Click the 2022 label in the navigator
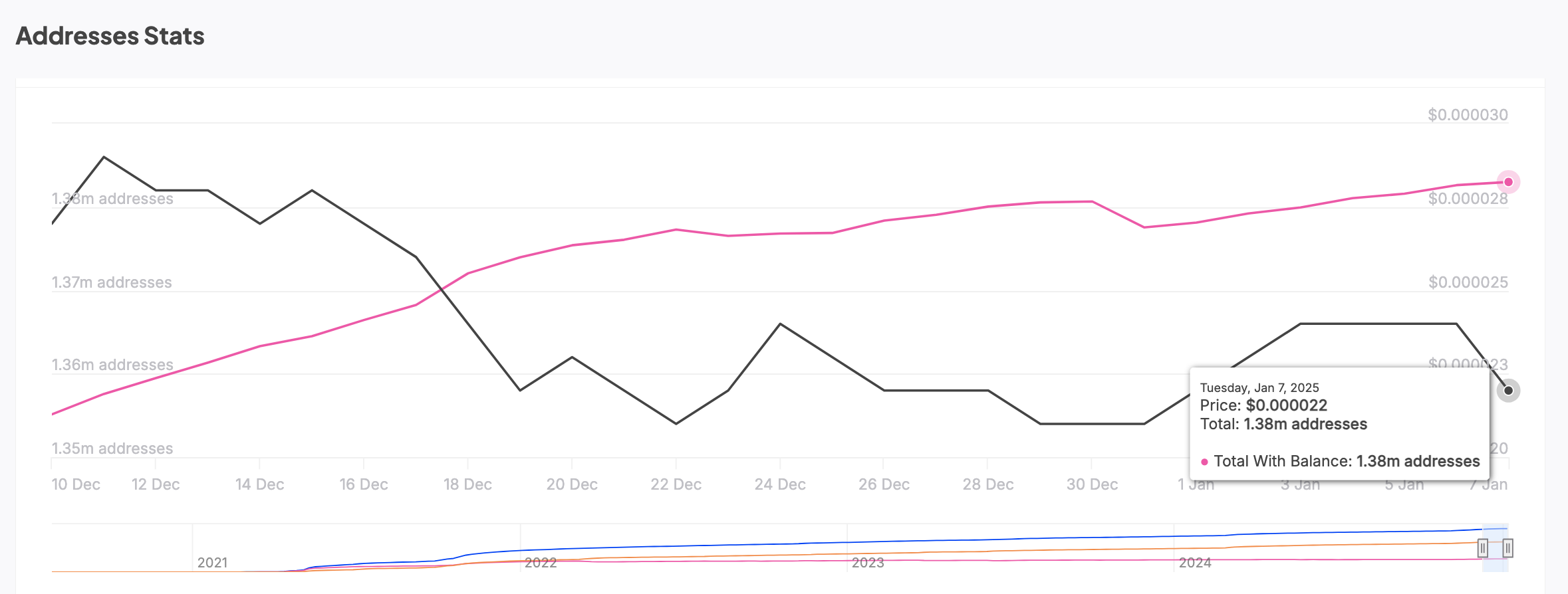This screenshot has height=594, width=1568. click(540, 563)
